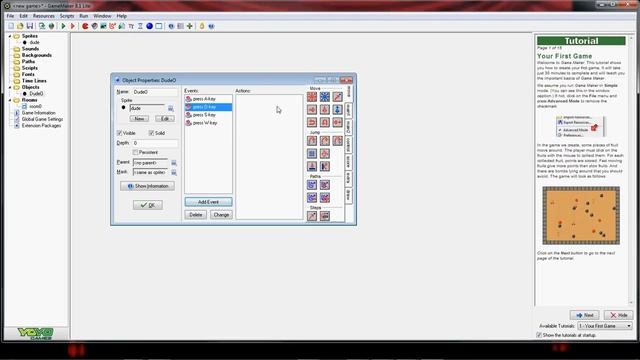Collapse the Sprites folder in resource tree
Screen dimensions: 640x360
[x=10, y=36]
